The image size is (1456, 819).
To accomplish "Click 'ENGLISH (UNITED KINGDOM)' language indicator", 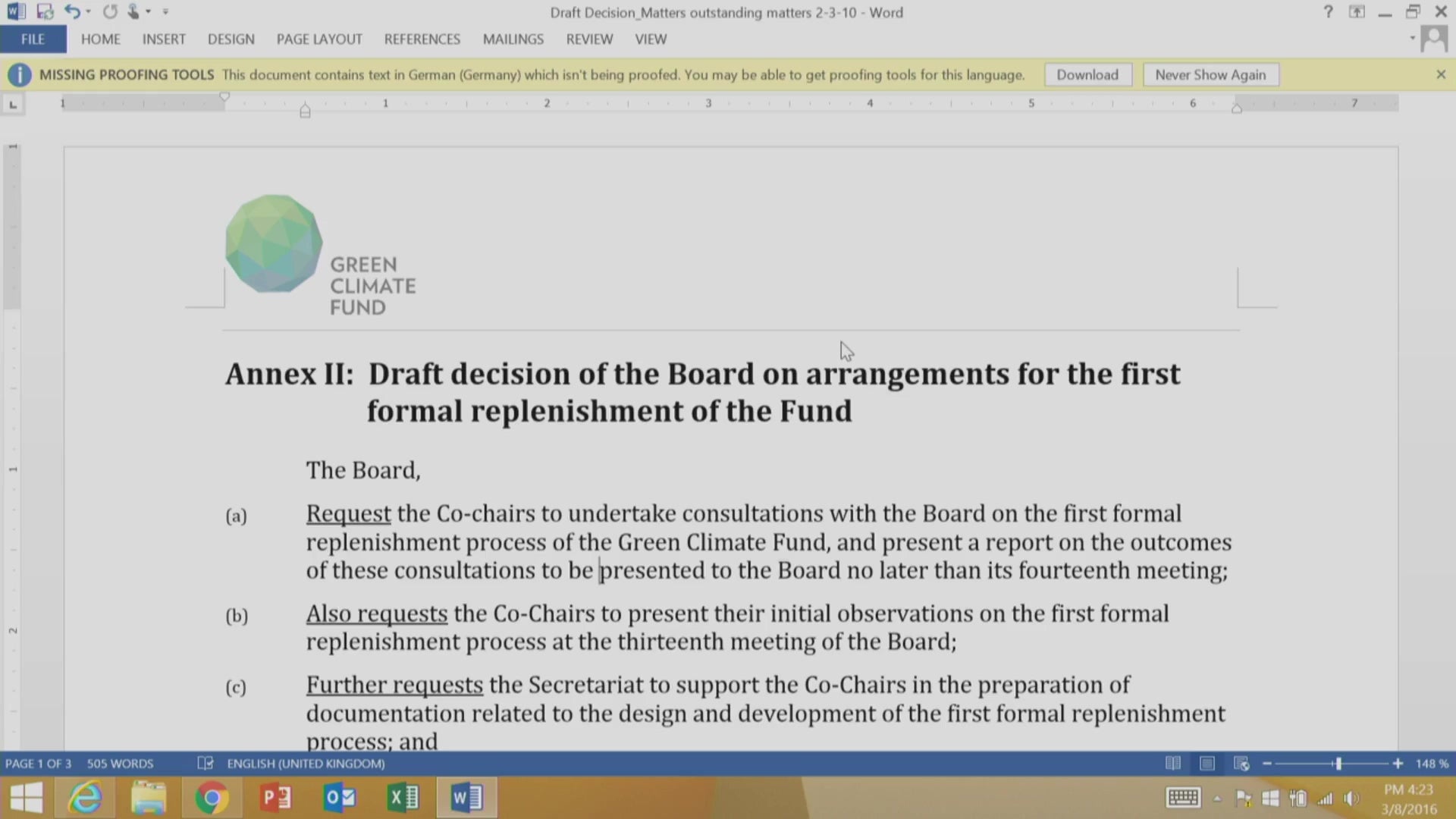I will click(306, 764).
